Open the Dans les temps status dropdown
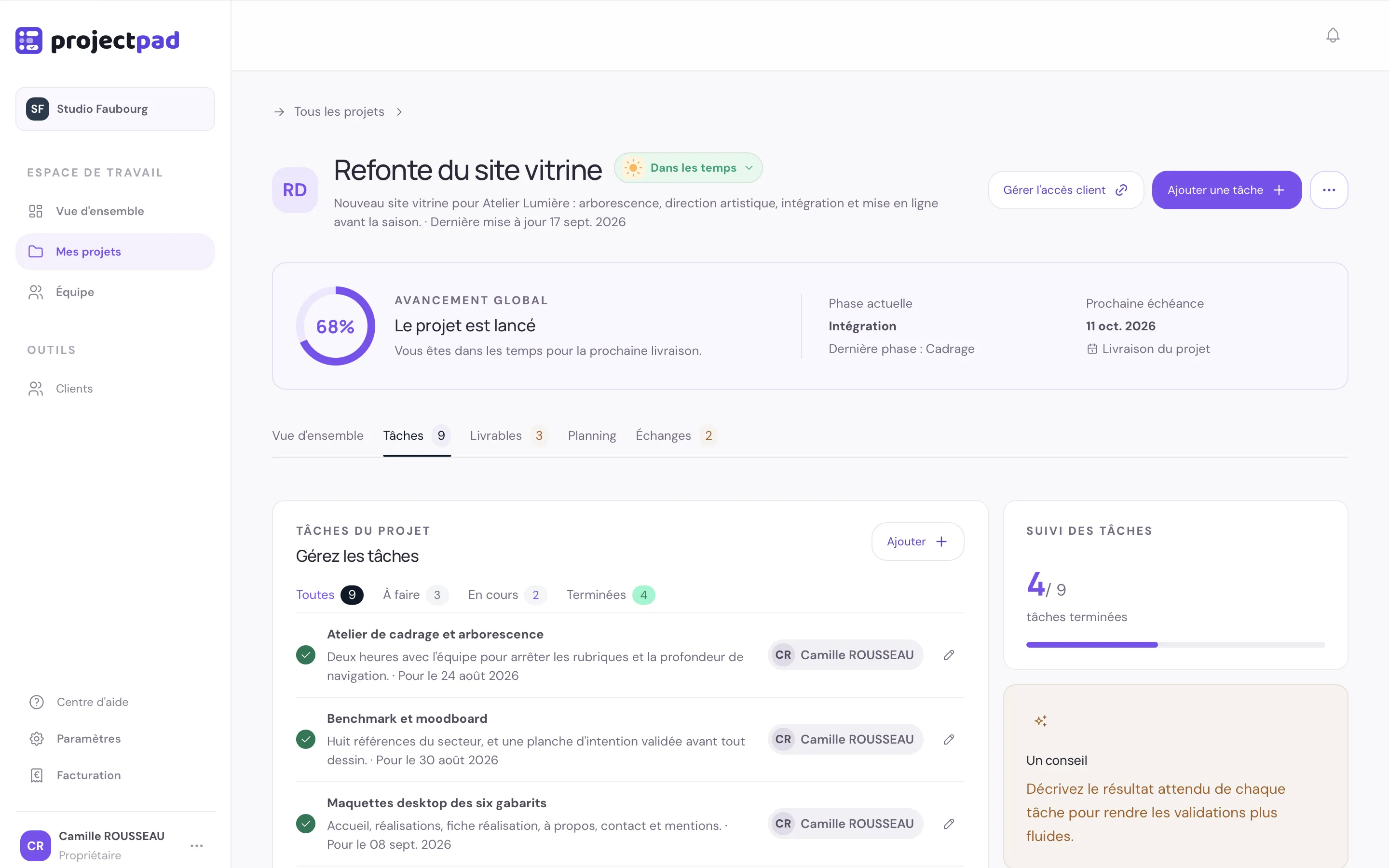The image size is (1389, 868). [688, 168]
